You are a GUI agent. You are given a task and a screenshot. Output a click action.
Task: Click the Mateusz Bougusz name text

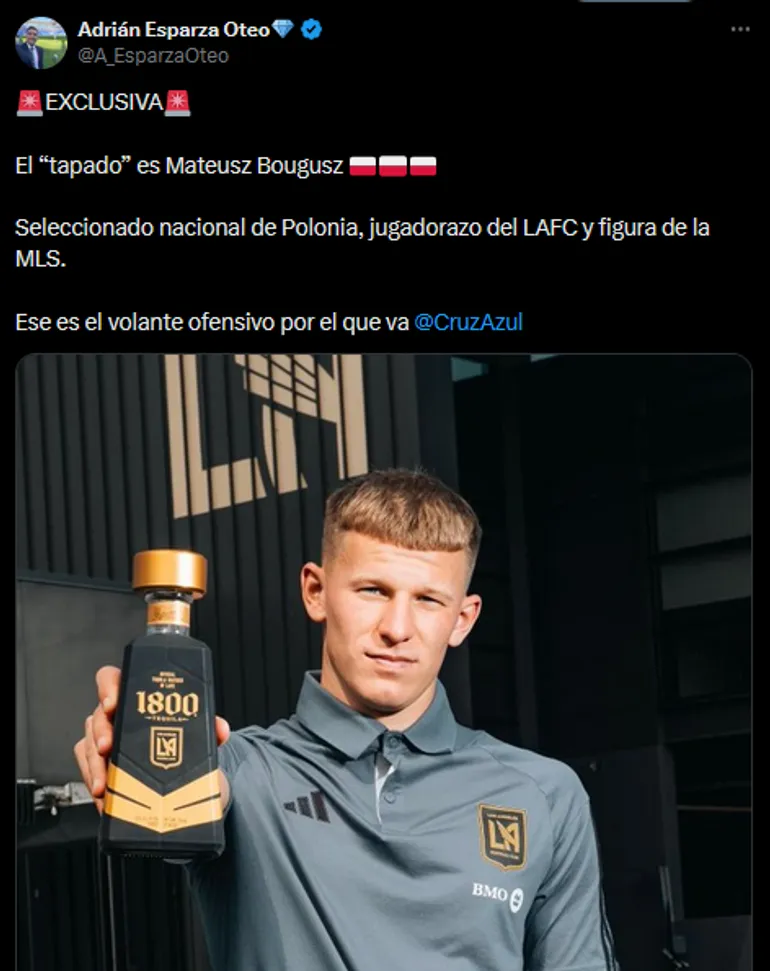tap(254, 166)
